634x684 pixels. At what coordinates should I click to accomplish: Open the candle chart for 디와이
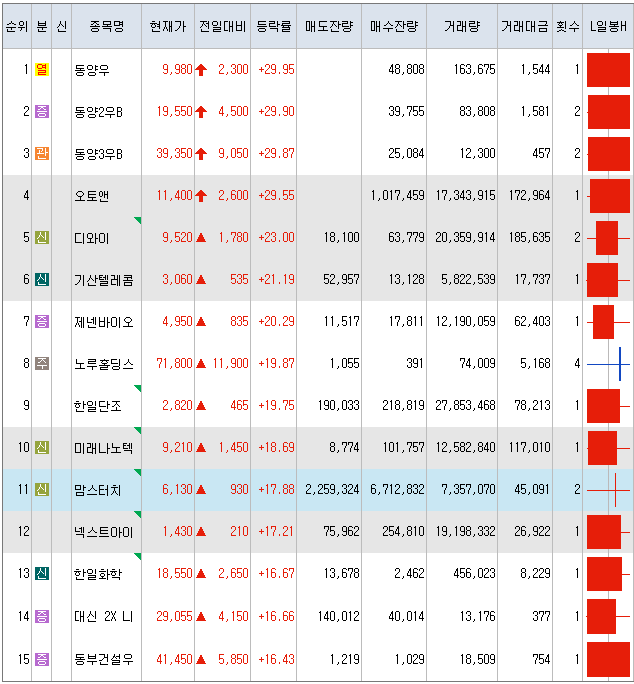pyautogui.click(x=608, y=238)
